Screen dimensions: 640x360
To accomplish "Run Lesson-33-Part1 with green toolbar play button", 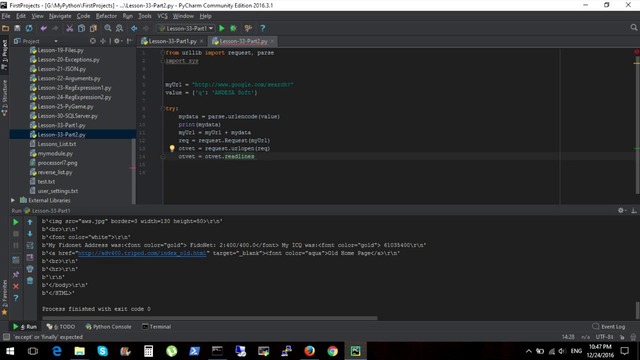I will pos(222,28).
